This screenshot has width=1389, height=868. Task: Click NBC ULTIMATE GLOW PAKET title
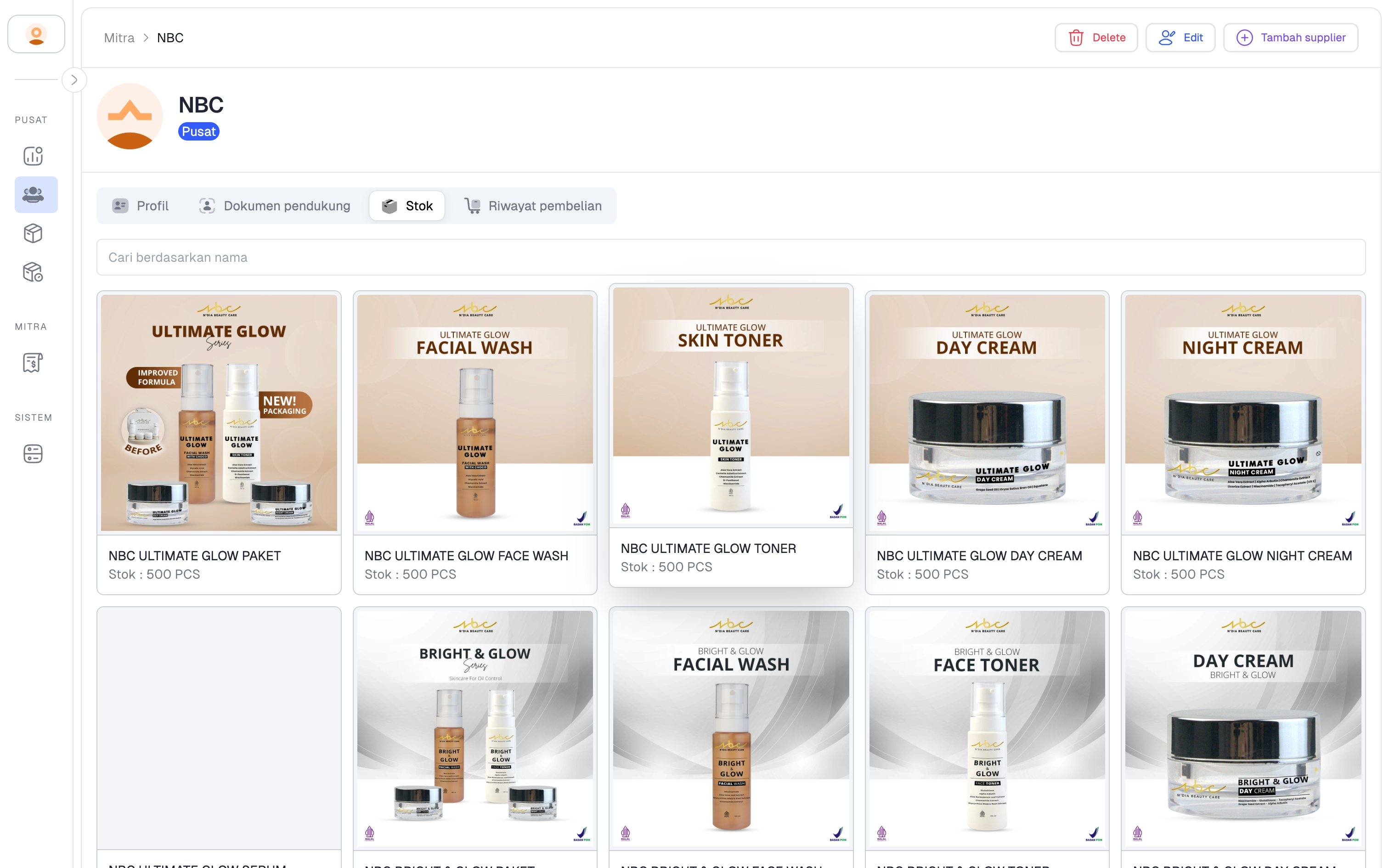pyautogui.click(x=195, y=556)
